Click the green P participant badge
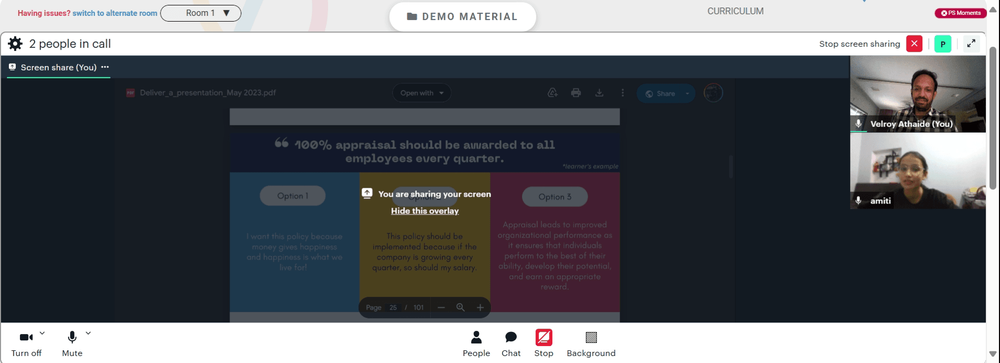This screenshot has height=363, width=1000. coord(943,44)
